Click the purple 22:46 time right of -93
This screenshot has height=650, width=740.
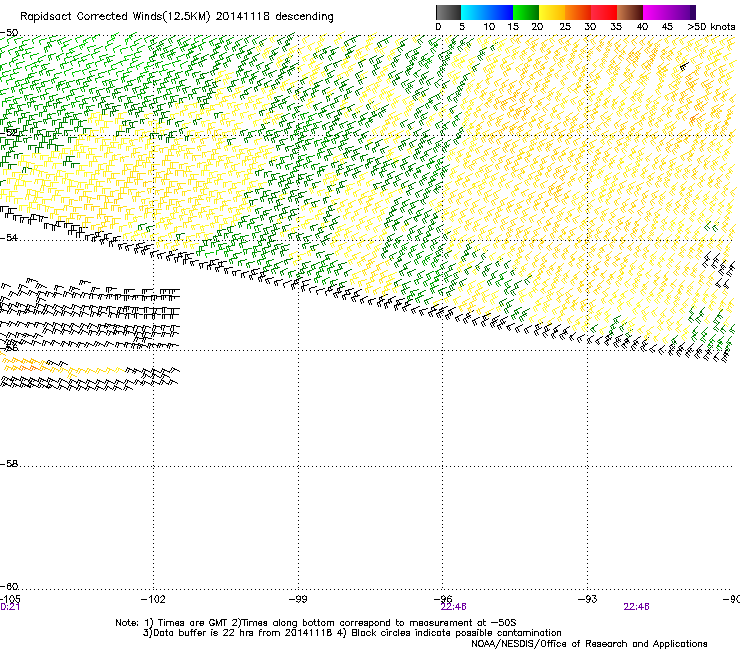[x=636, y=607]
